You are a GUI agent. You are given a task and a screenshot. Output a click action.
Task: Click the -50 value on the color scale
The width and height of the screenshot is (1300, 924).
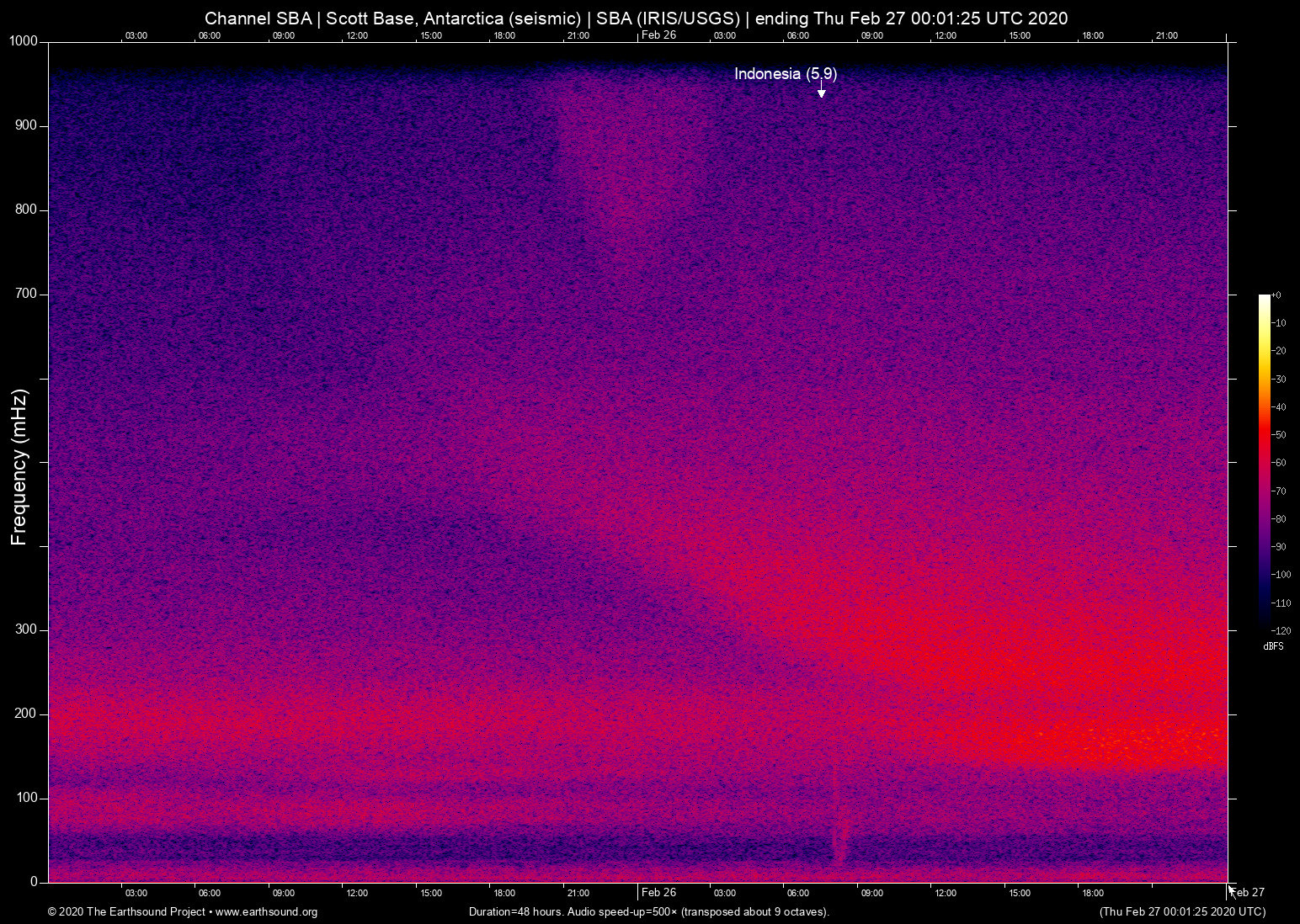tap(1279, 435)
